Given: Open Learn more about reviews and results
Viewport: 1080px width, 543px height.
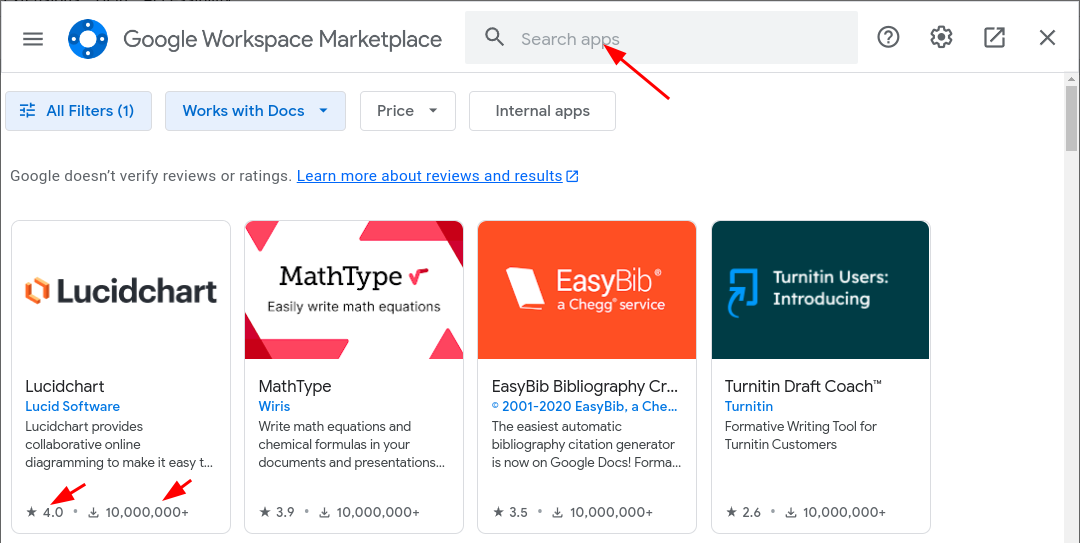Looking at the screenshot, I should point(430,176).
